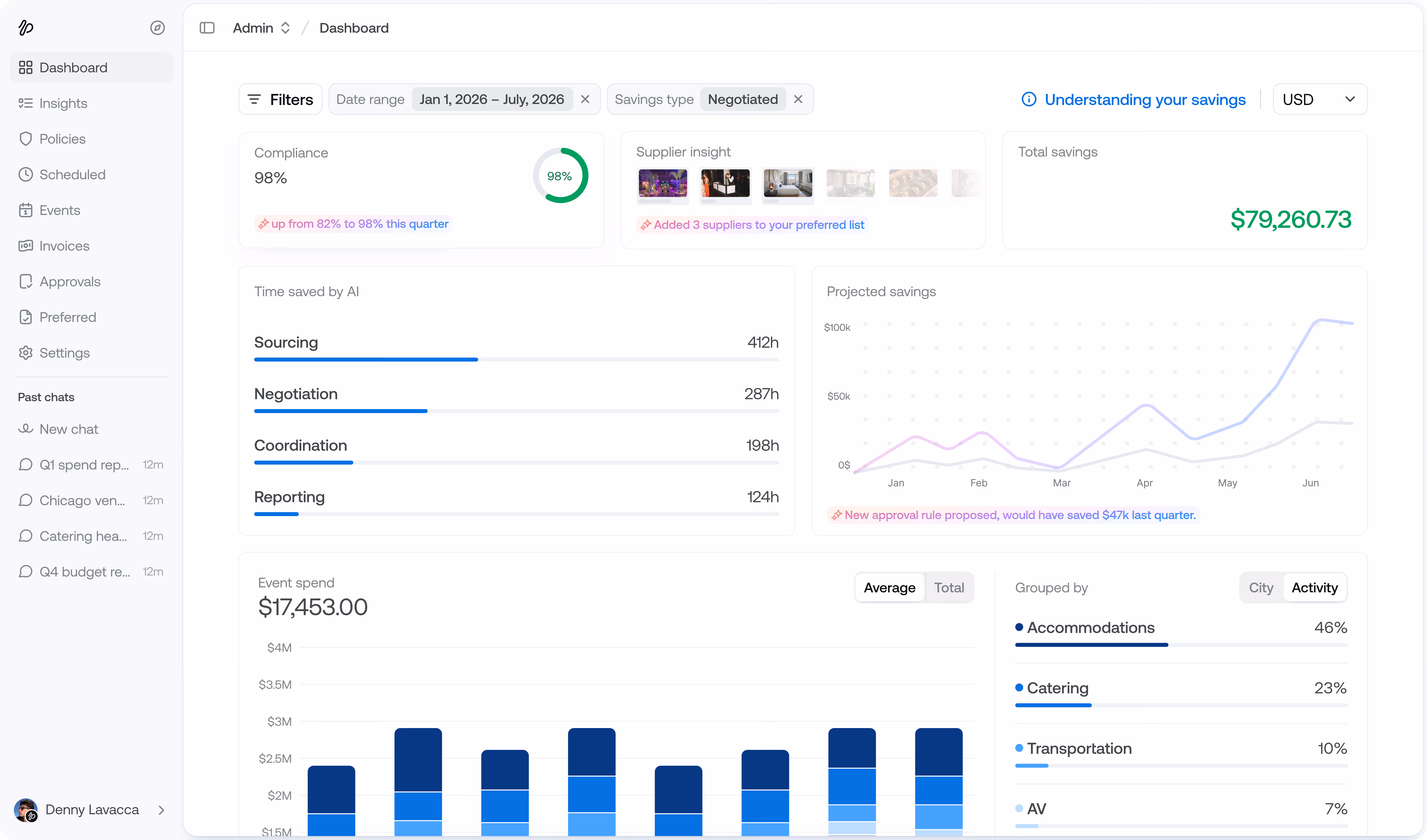Group spend by City
1427x840 pixels.
pos(1261,588)
